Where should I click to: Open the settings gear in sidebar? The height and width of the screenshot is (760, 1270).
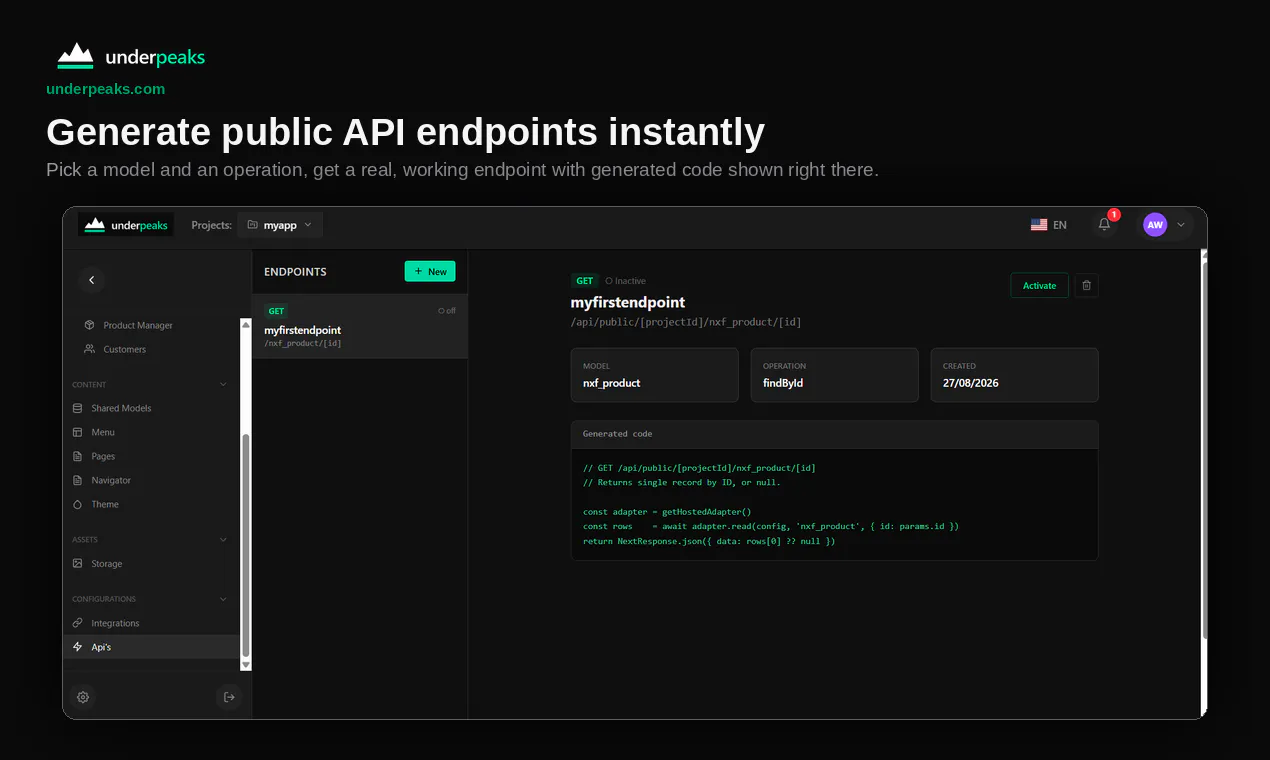pos(83,697)
